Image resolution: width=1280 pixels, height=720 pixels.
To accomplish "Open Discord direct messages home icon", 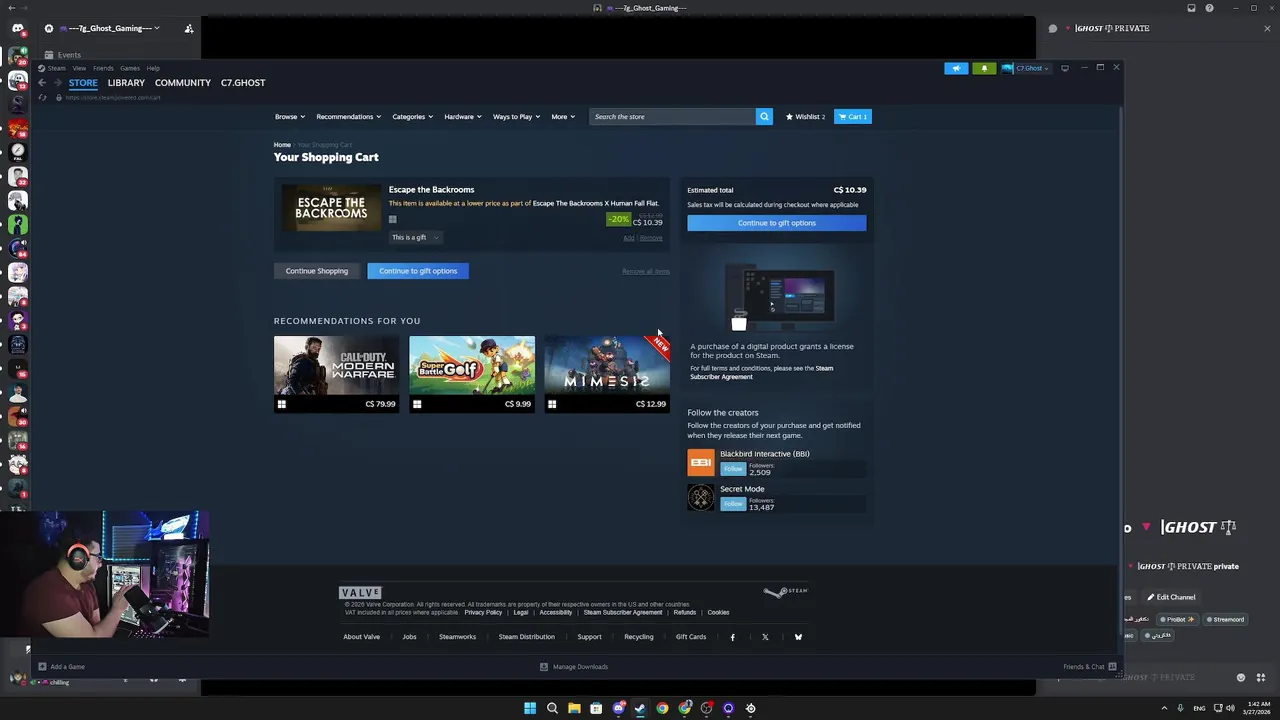I will pos(17,29).
